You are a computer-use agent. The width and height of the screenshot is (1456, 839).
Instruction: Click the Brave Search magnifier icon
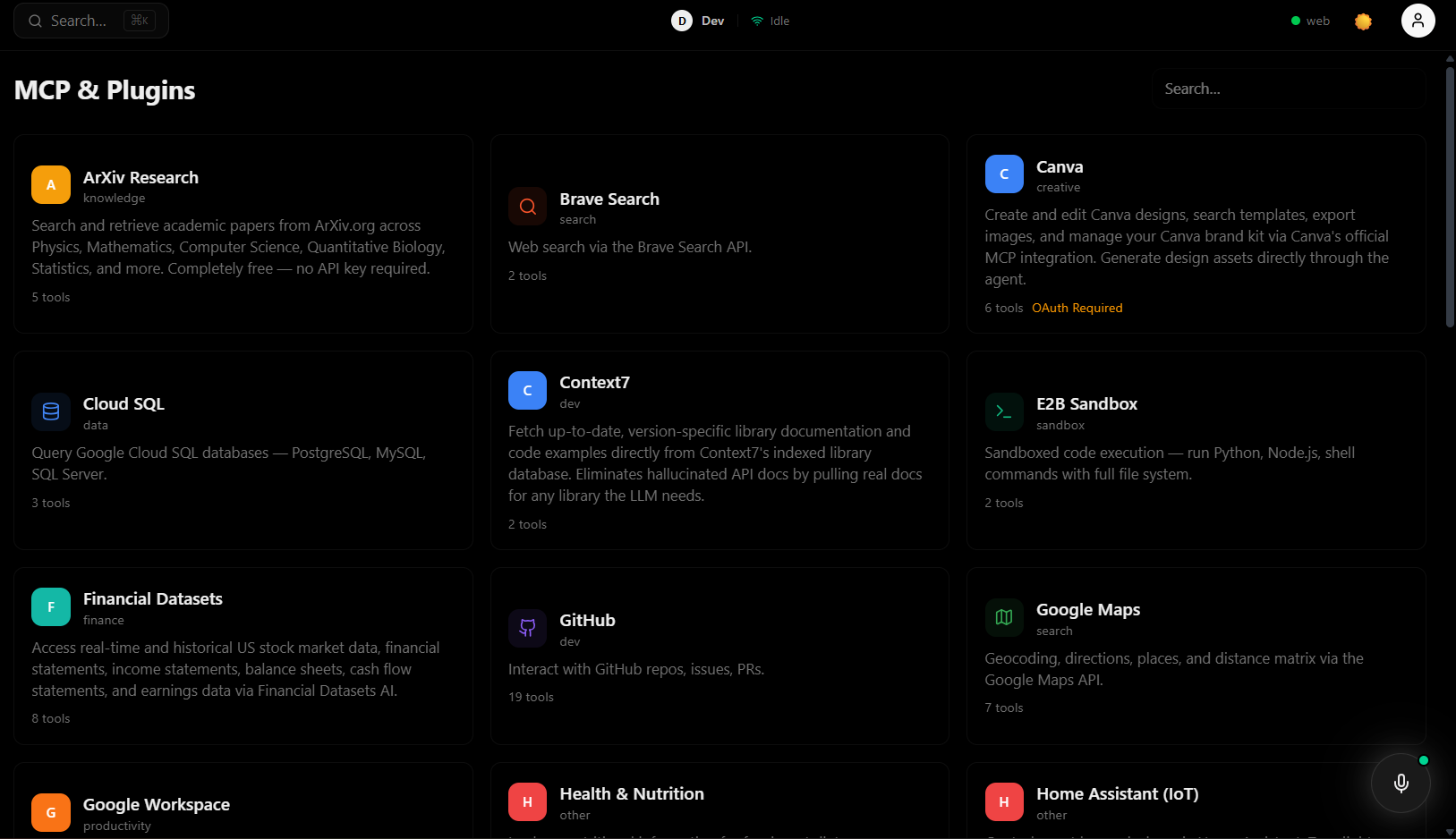pyautogui.click(x=528, y=207)
